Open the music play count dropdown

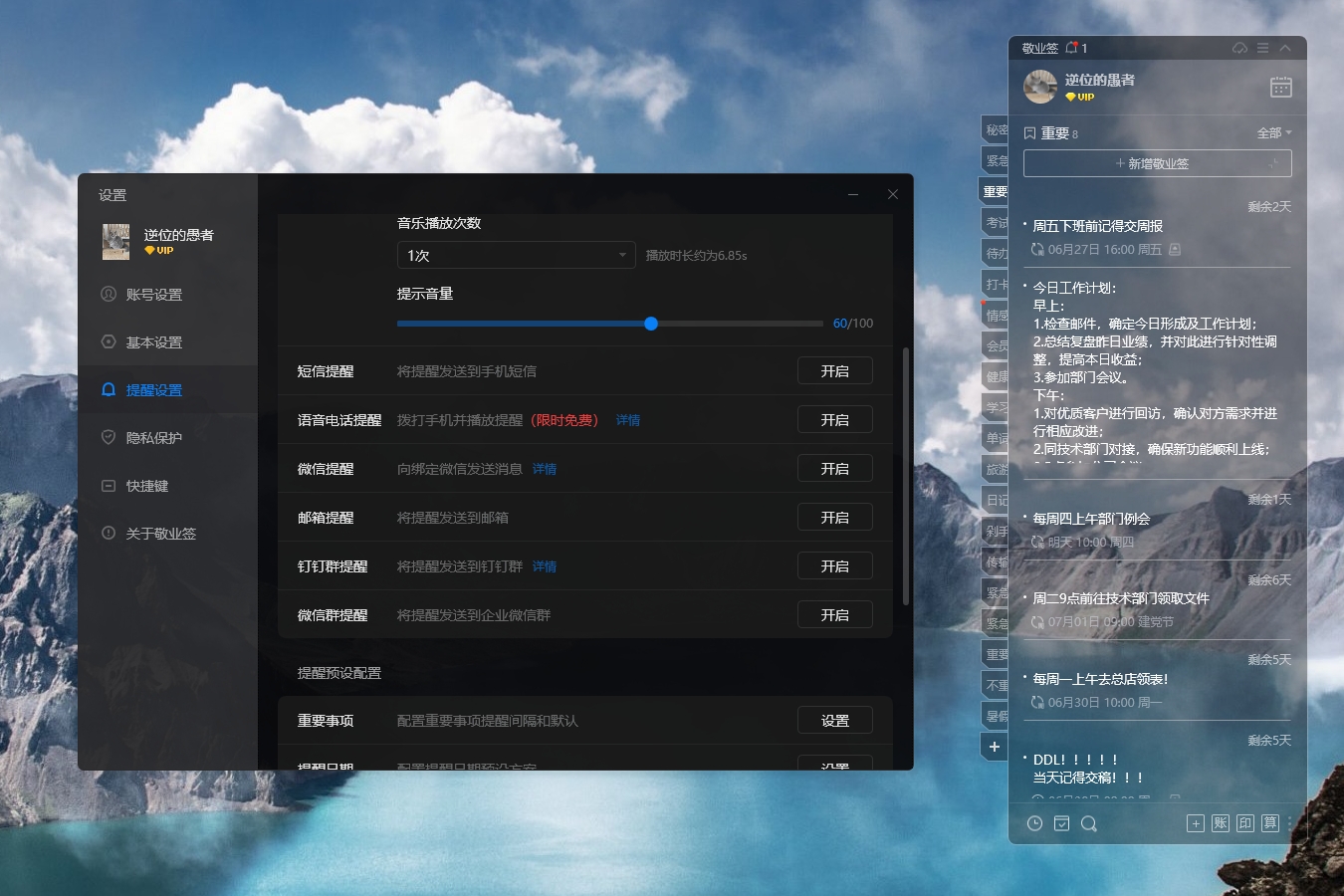[x=516, y=256]
